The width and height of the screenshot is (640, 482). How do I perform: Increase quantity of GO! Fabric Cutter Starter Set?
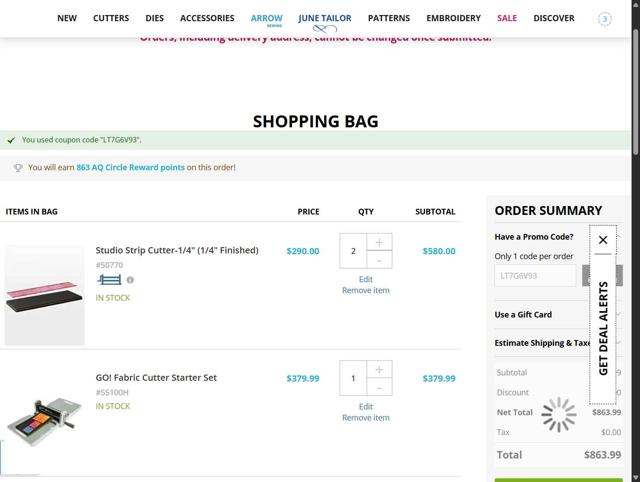pyautogui.click(x=379, y=370)
